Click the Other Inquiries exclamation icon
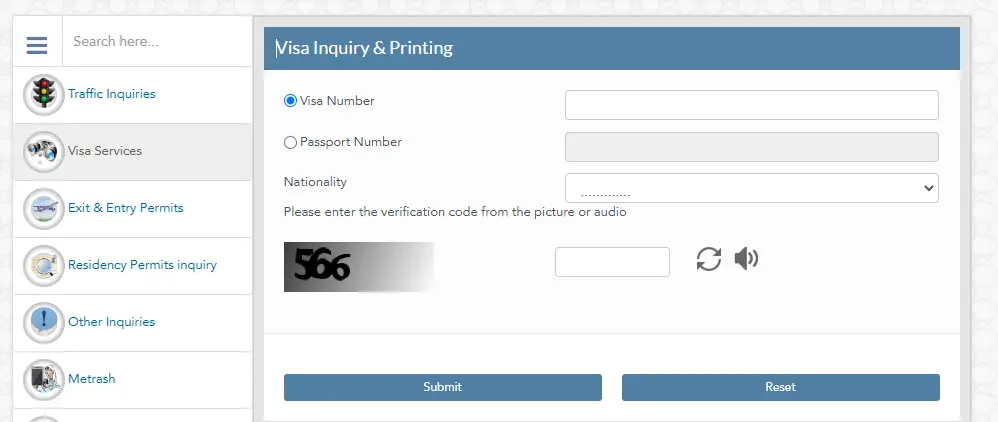The image size is (998, 422). click(44, 322)
